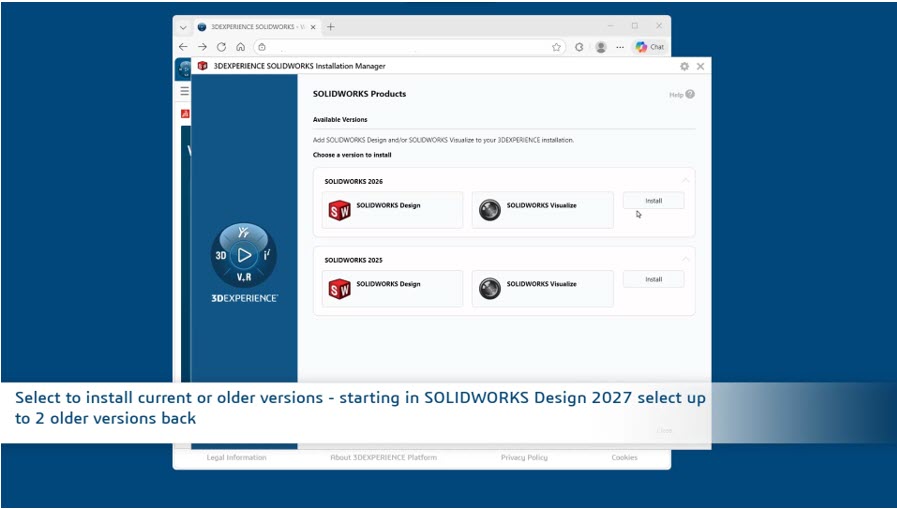Collapse the SOLIDWORKS 2025 section
This screenshot has width=897, height=509.
[685, 259]
